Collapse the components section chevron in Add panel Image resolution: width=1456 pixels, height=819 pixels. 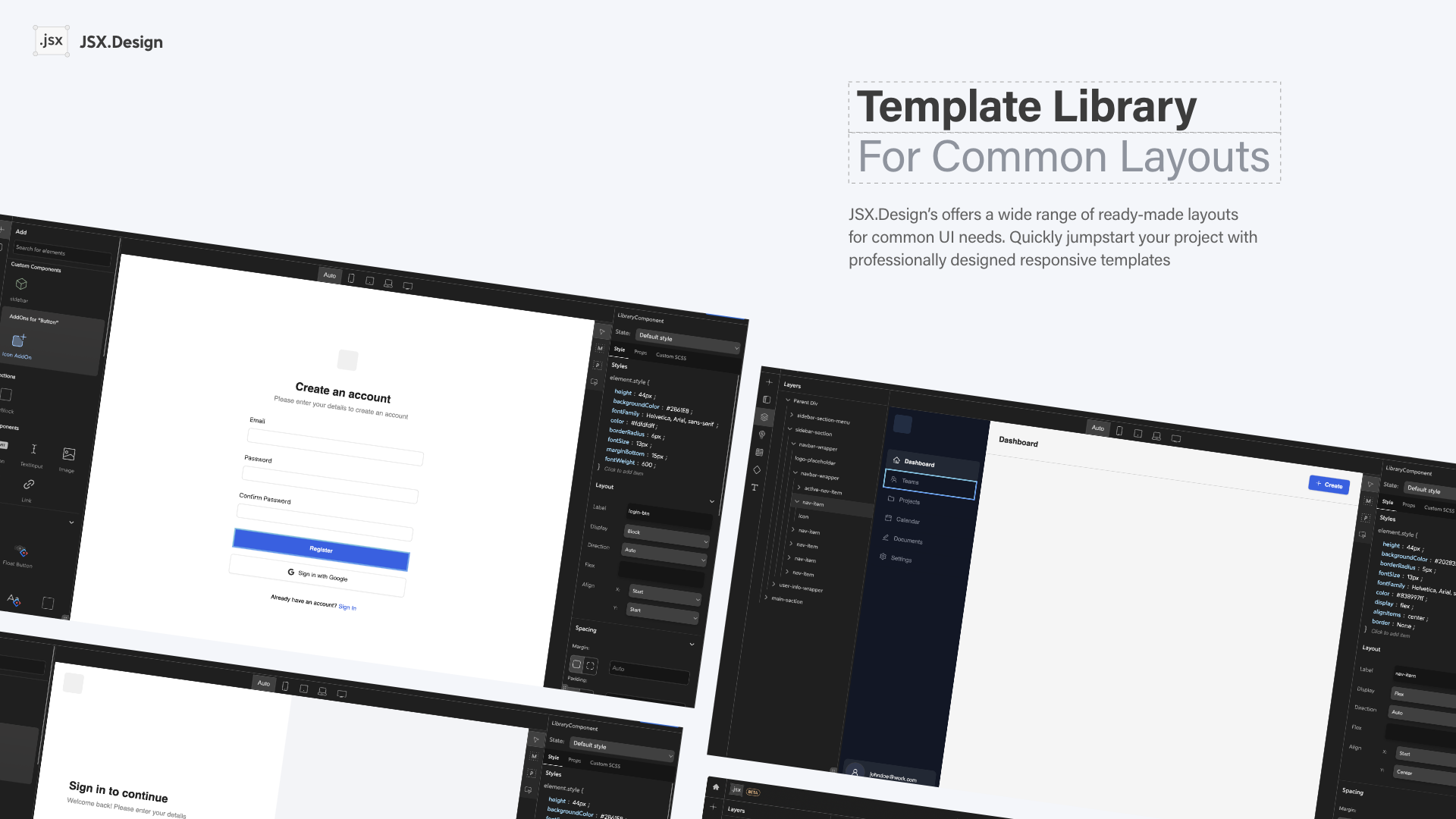click(71, 522)
